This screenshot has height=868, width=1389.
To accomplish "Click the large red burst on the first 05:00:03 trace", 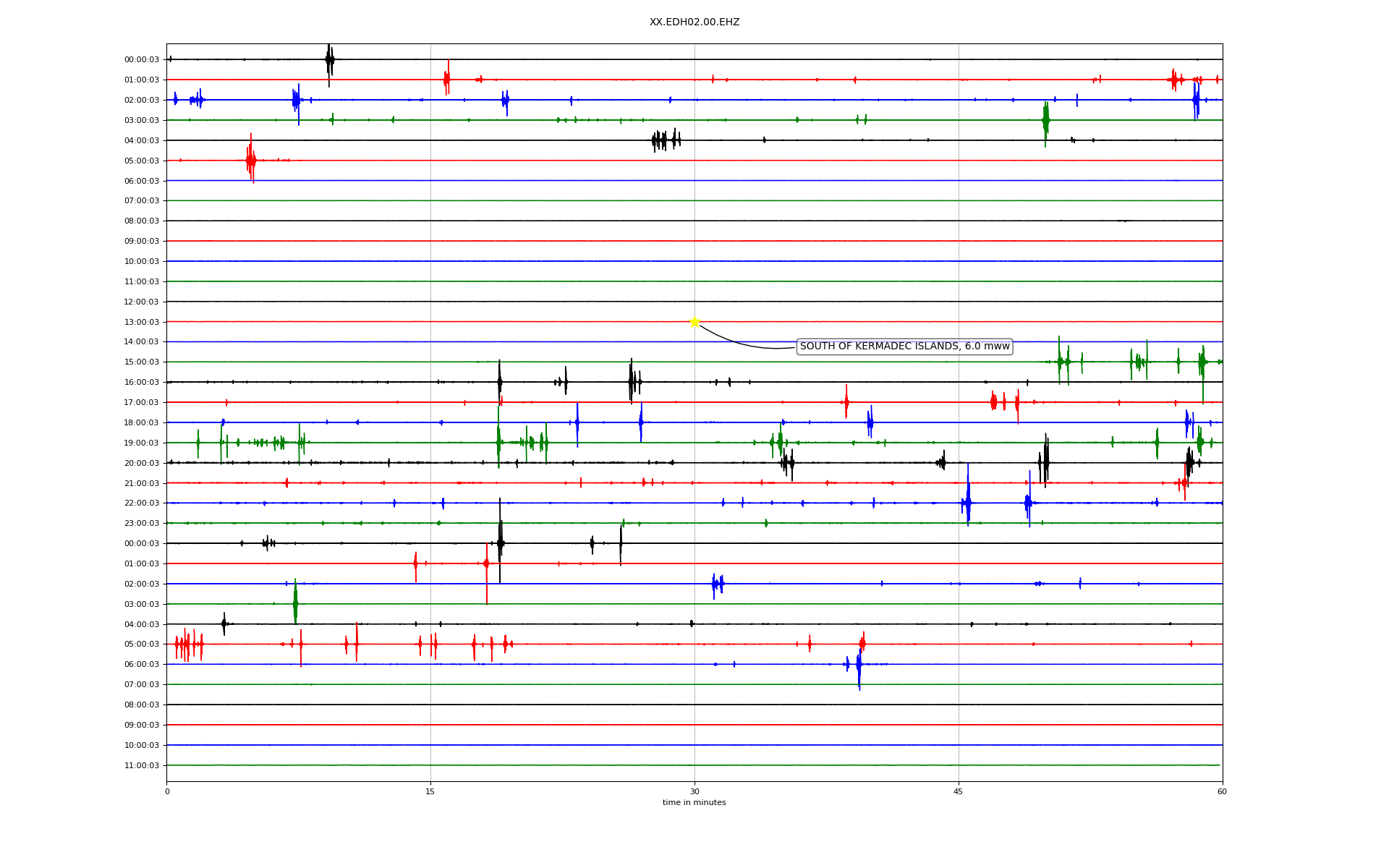I will [x=250, y=160].
